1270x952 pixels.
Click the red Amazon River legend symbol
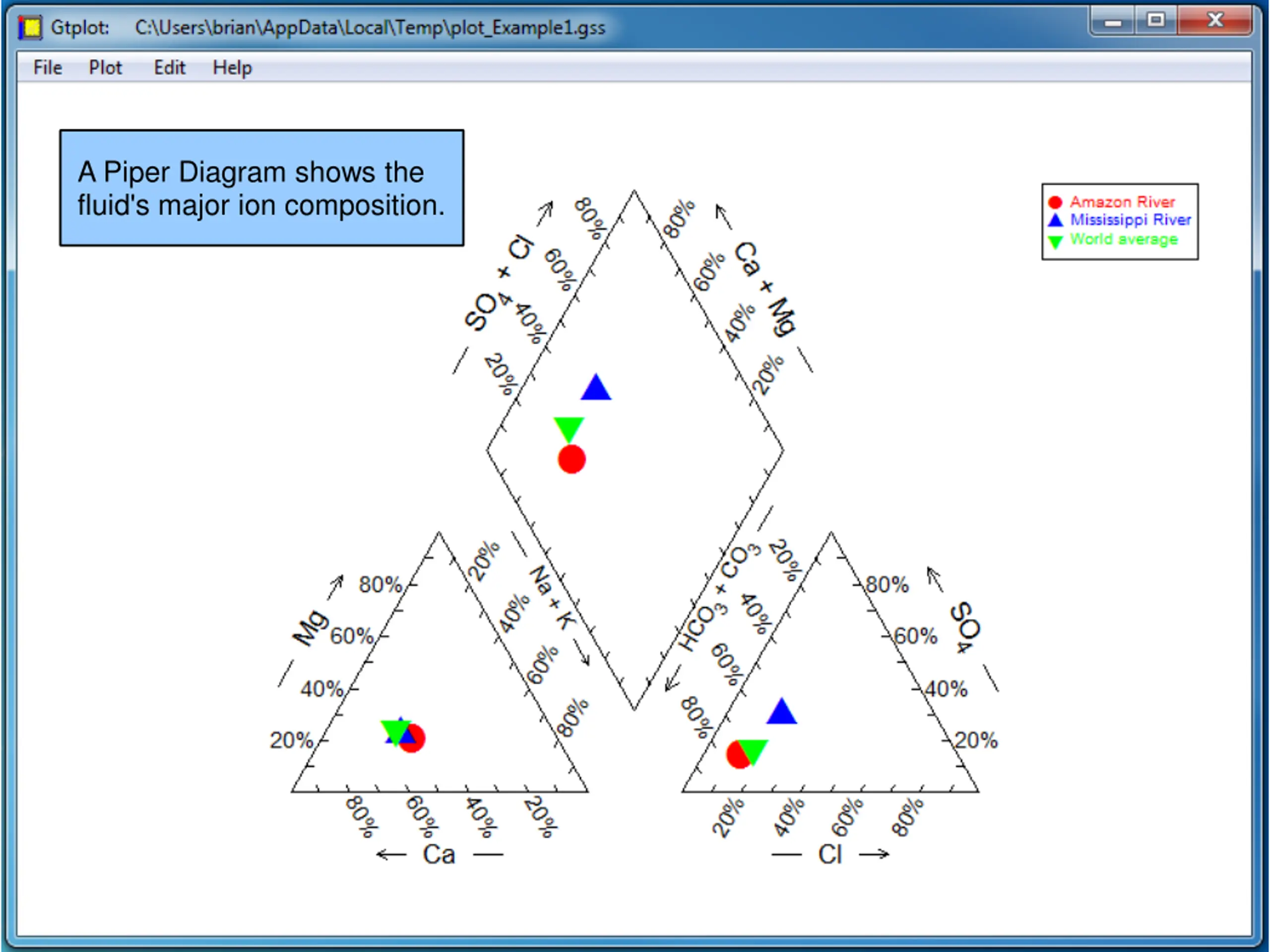(x=1055, y=202)
